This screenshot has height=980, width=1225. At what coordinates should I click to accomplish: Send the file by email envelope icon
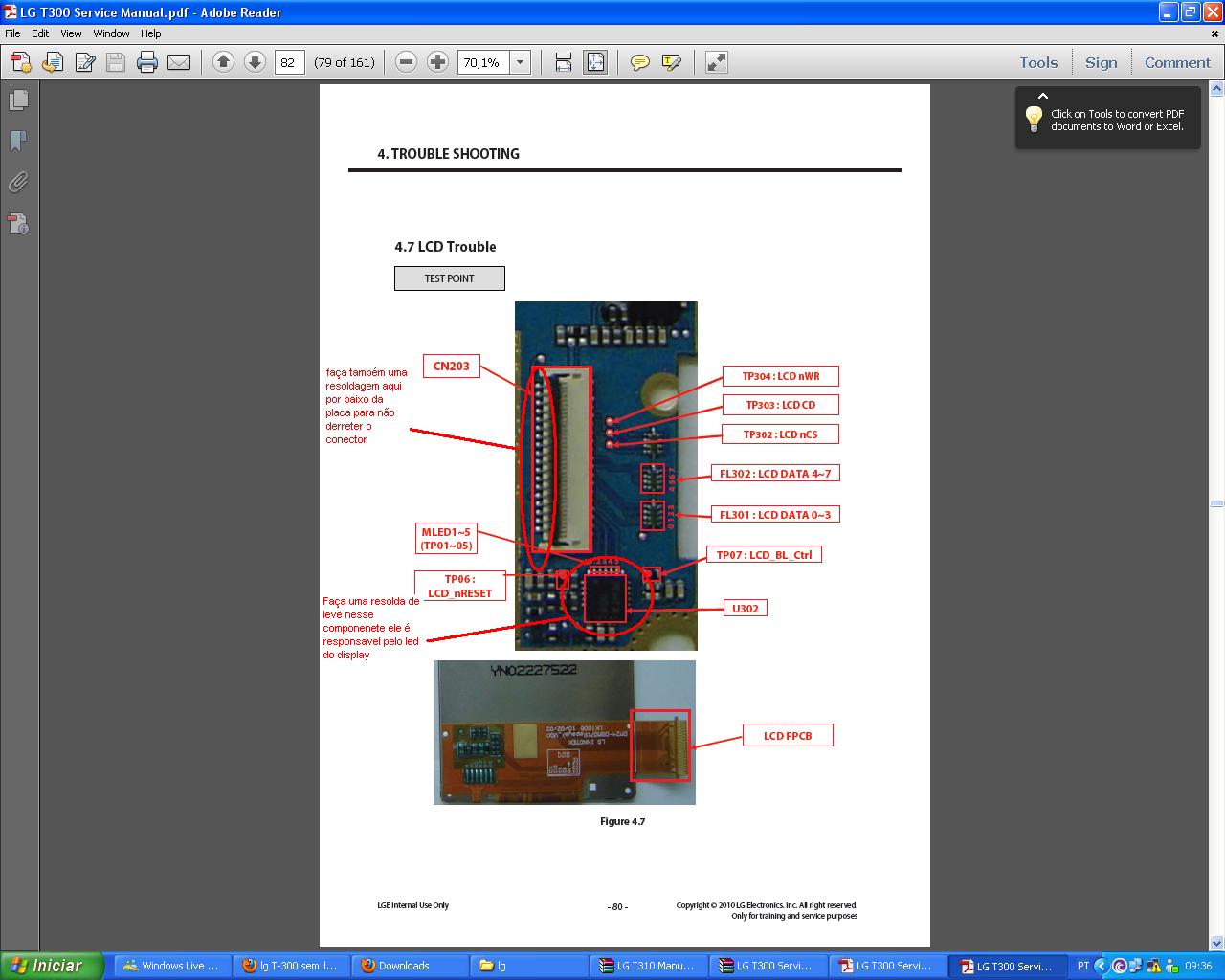tap(179, 63)
